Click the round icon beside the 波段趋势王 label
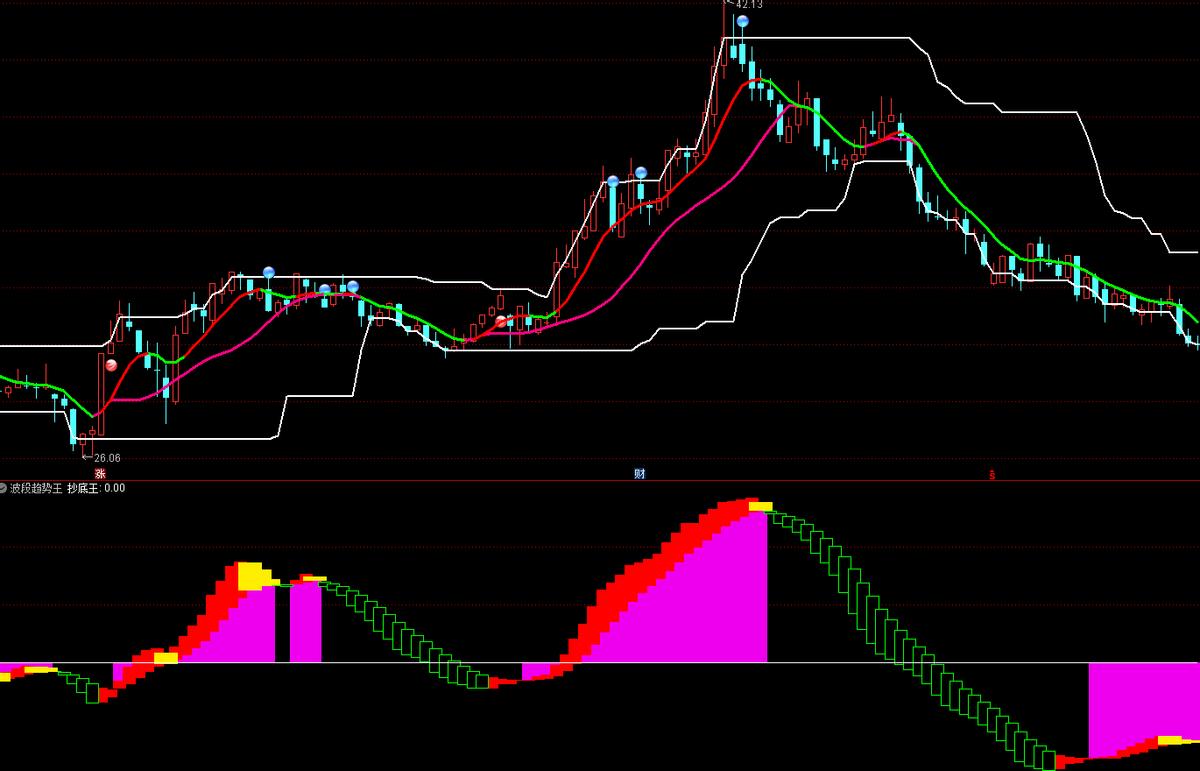 coord(4,488)
